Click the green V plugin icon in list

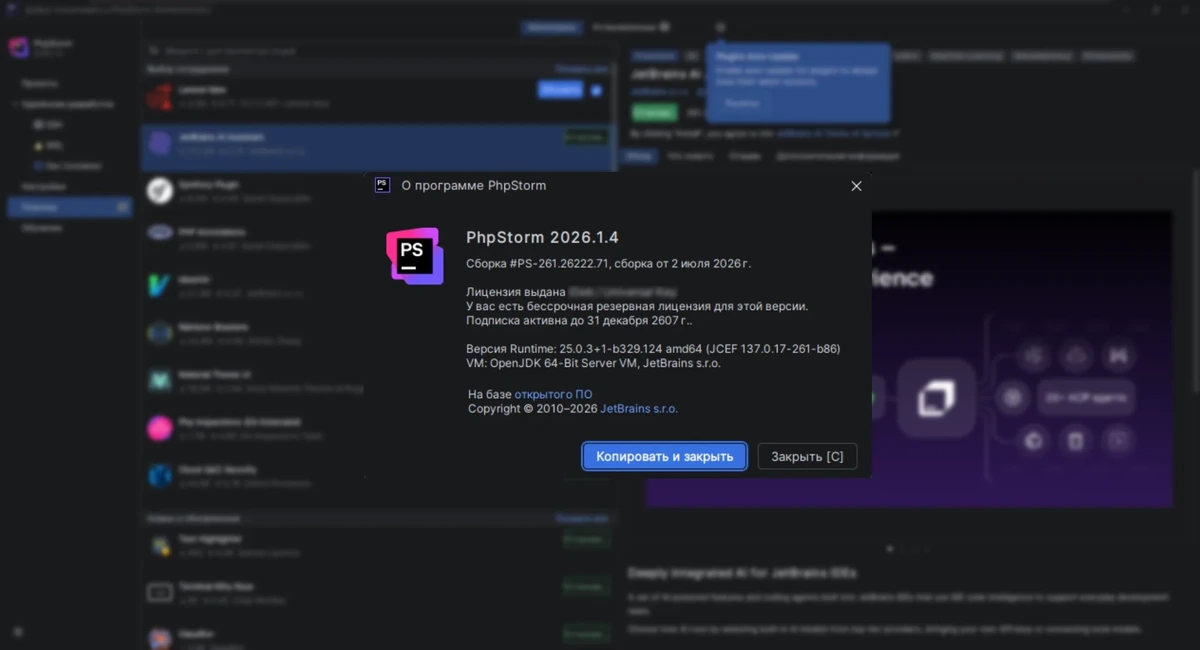pyautogui.click(x=160, y=285)
